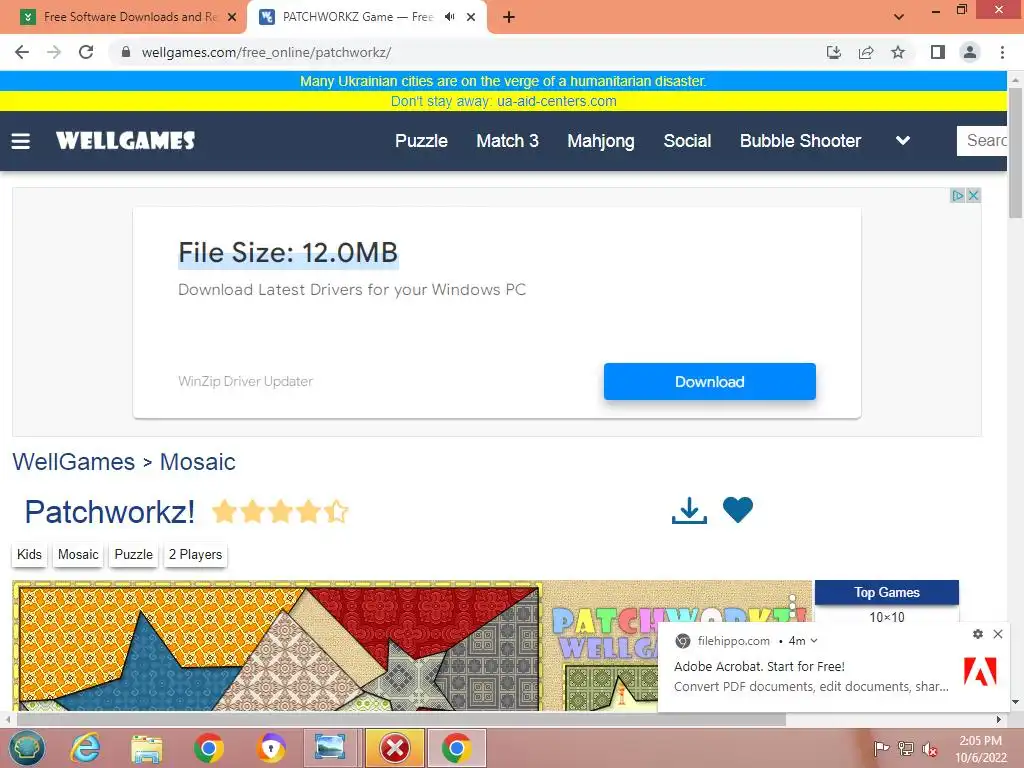Click the Mosaic breadcrumb link
The image size is (1024, 768).
pyautogui.click(x=198, y=462)
